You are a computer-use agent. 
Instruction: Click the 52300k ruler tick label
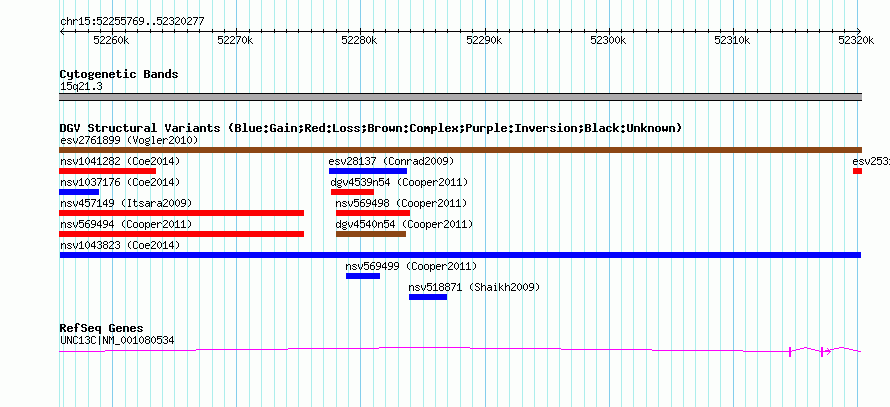point(608,40)
